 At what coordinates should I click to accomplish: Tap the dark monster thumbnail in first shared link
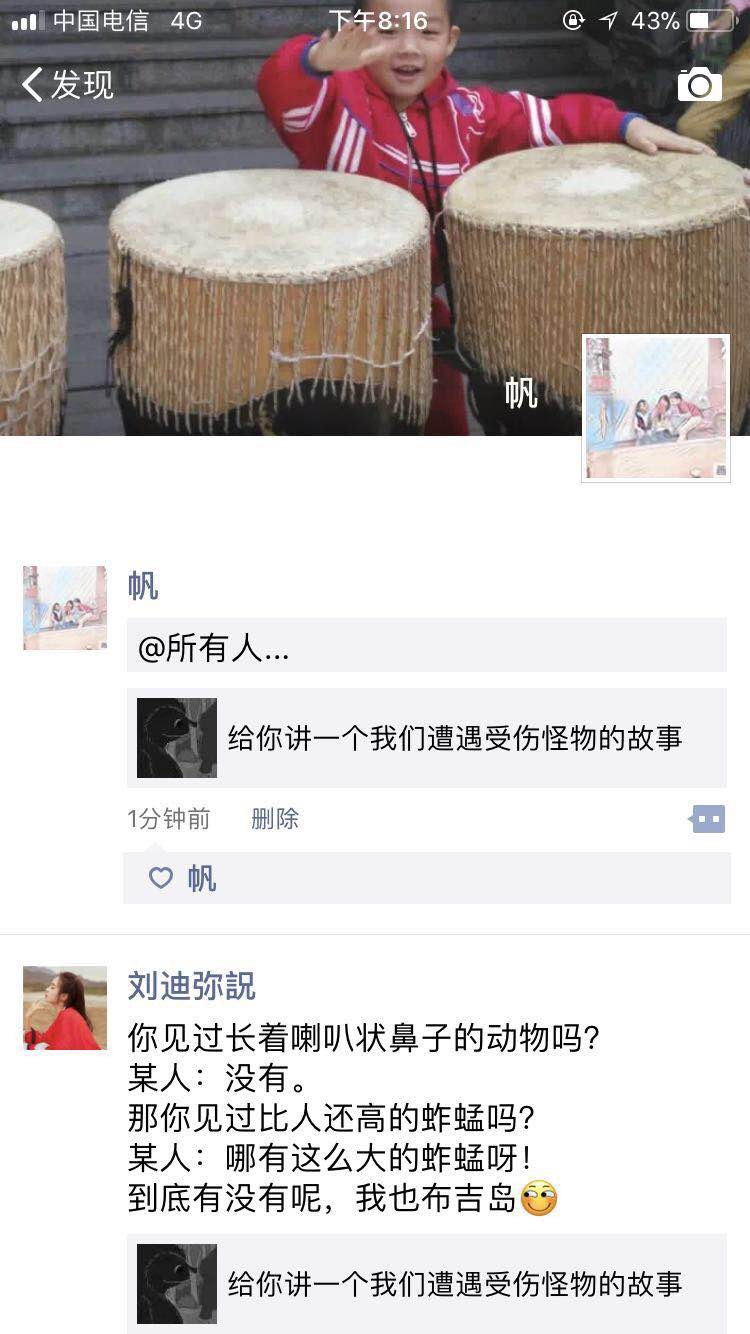[x=177, y=738]
